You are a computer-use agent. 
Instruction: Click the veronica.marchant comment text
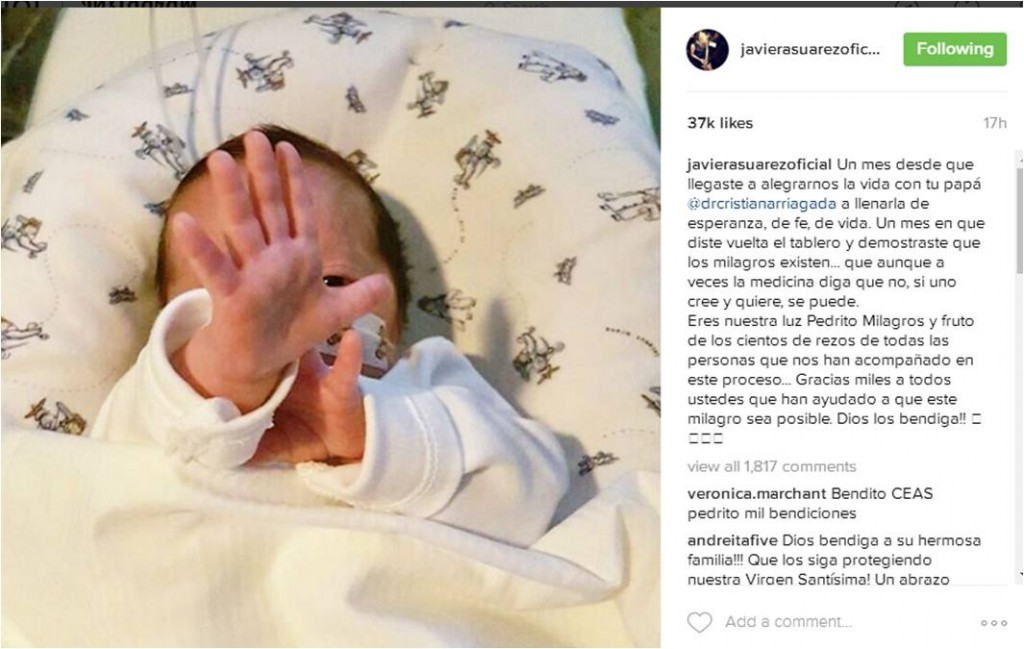810,503
